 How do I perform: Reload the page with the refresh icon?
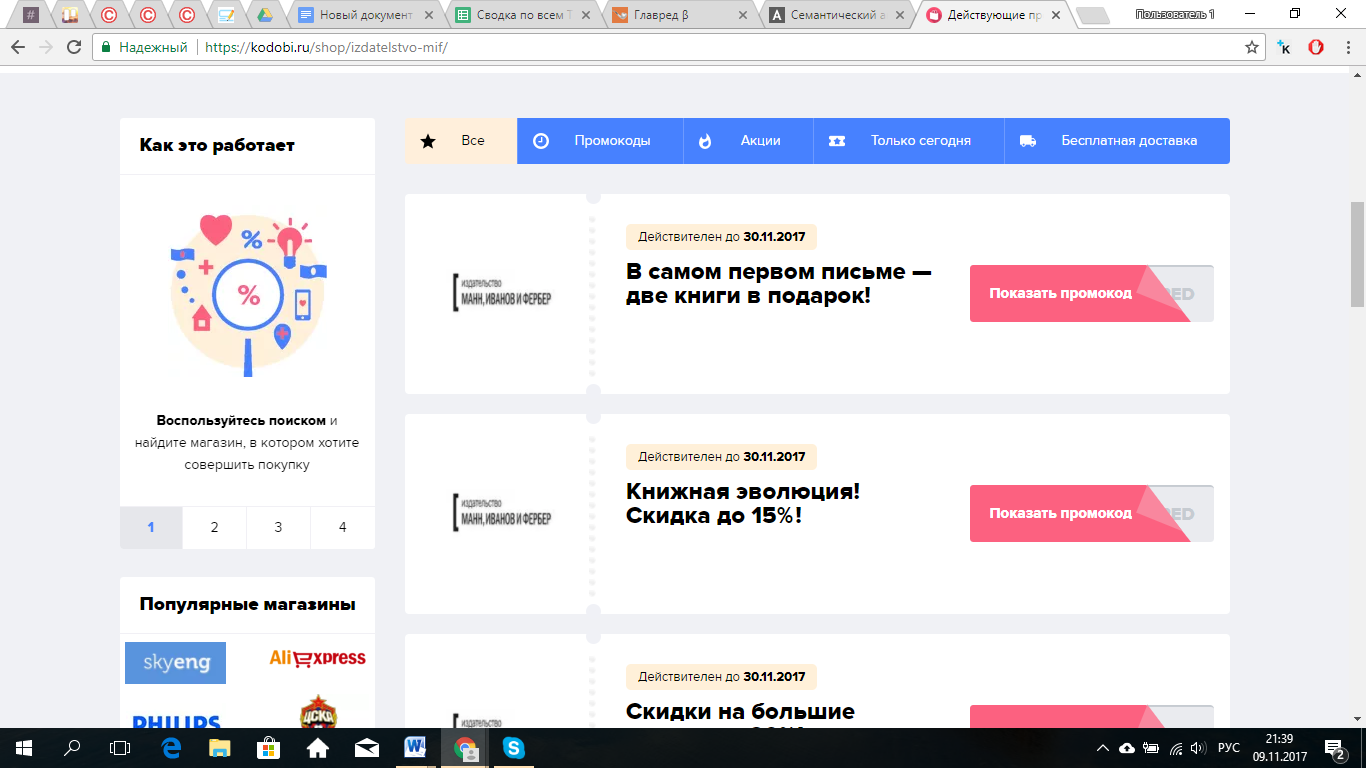[x=74, y=47]
